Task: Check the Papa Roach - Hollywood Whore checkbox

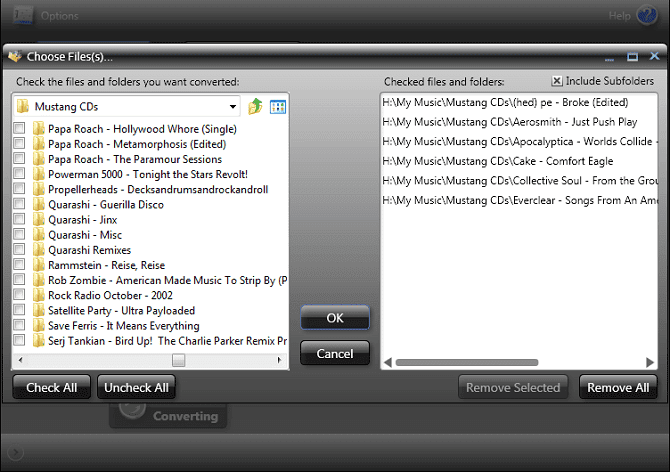Action: click(19, 128)
